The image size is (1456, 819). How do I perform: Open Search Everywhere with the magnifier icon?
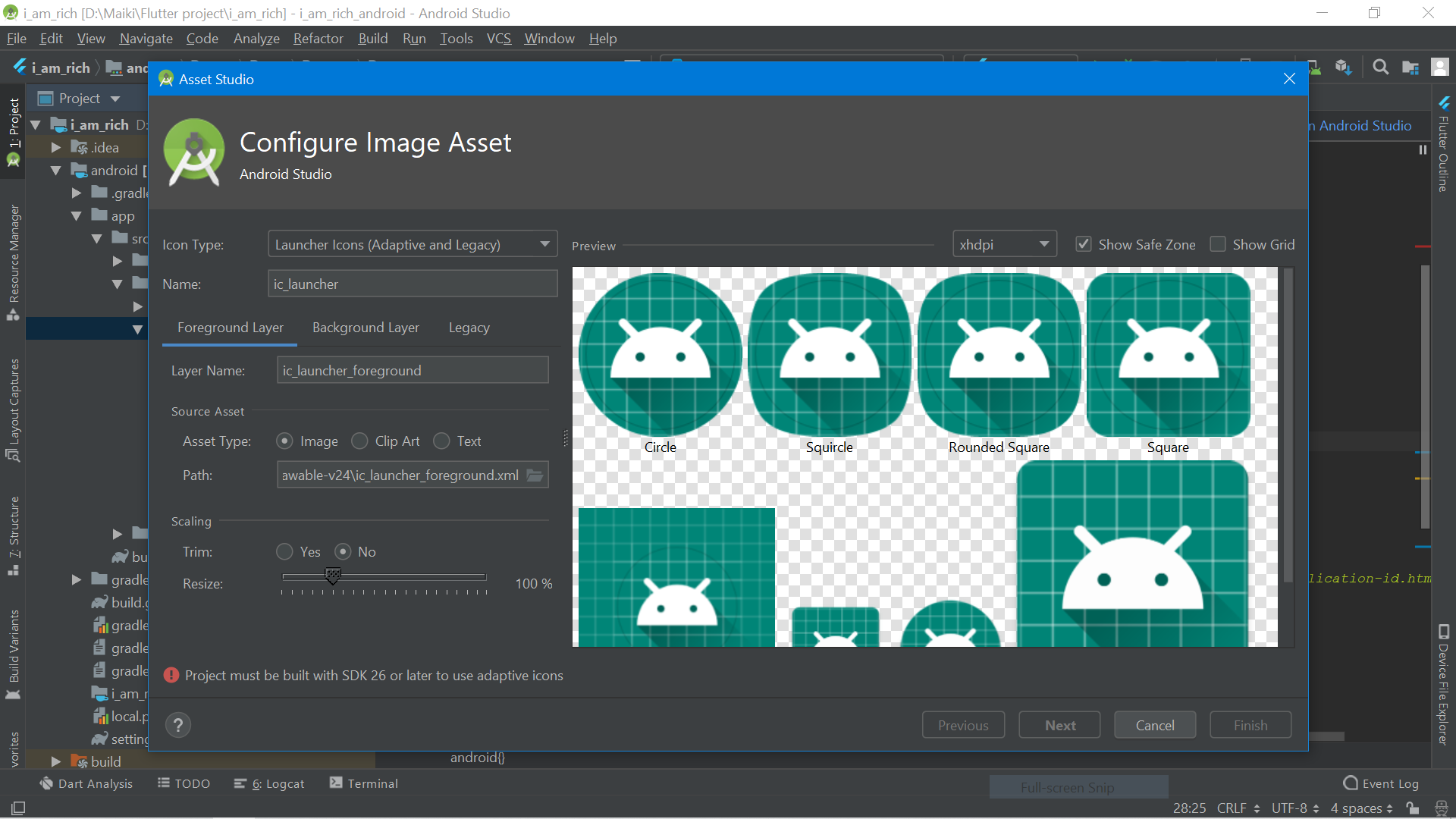pyautogui.click(x=1381, y=67)
